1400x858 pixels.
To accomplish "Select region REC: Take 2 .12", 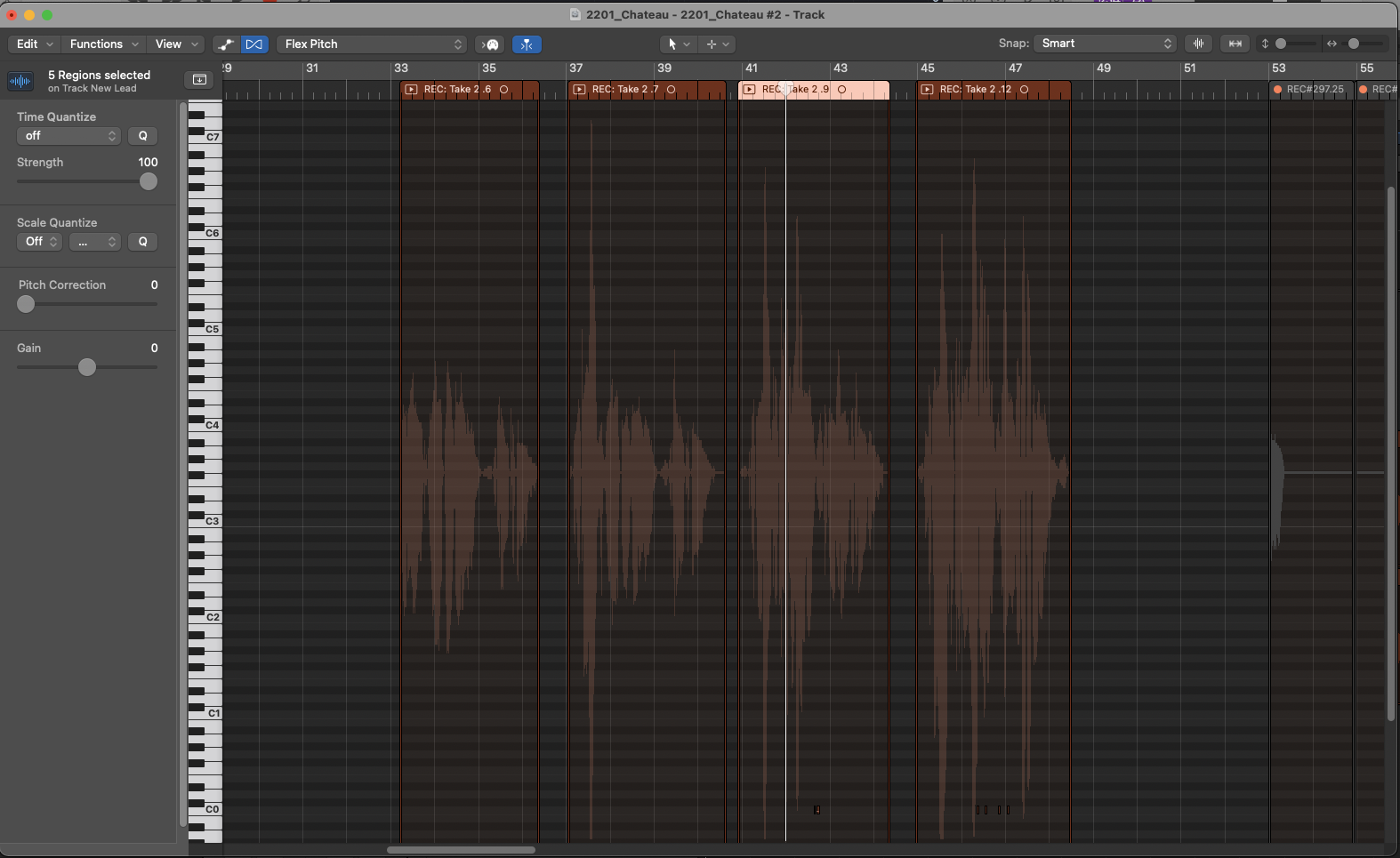I will point(994,90).
